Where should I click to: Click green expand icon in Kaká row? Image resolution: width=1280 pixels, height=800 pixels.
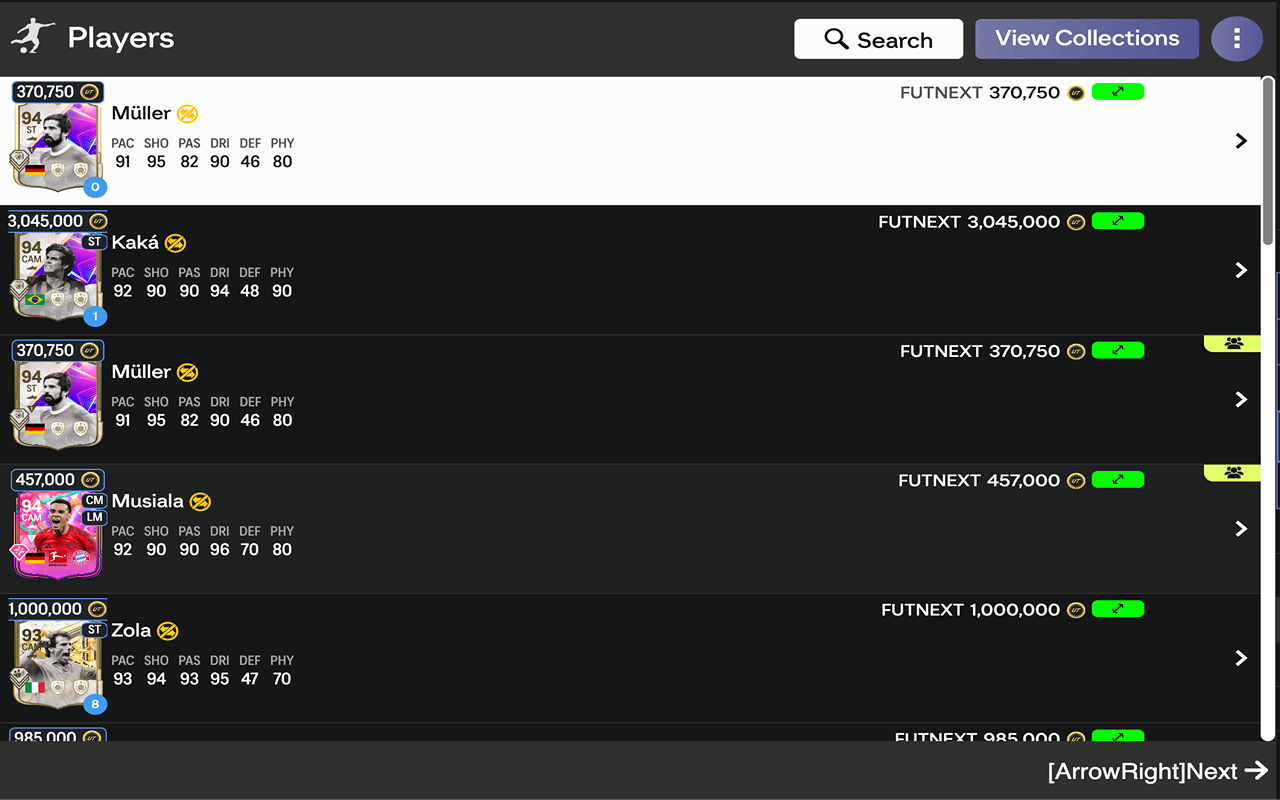click(x=1117, y=221)
